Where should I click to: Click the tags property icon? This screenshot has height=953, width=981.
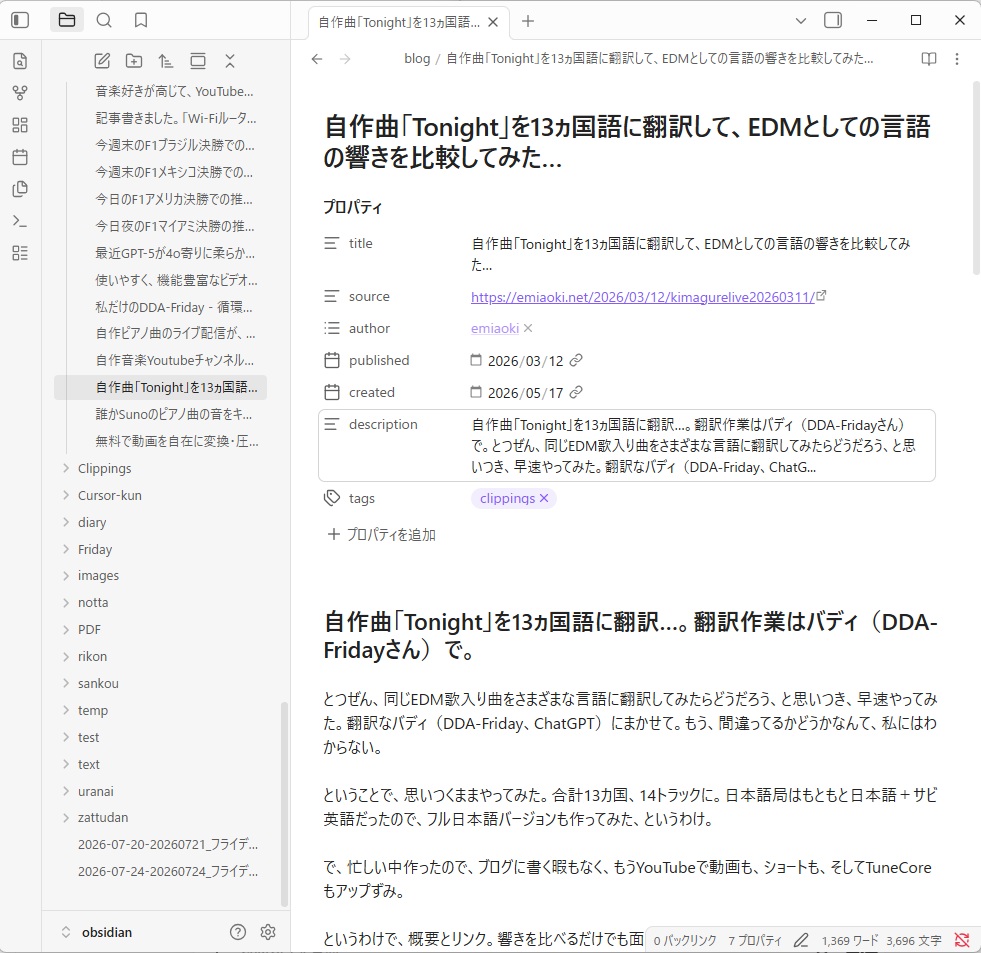point(332,498)
